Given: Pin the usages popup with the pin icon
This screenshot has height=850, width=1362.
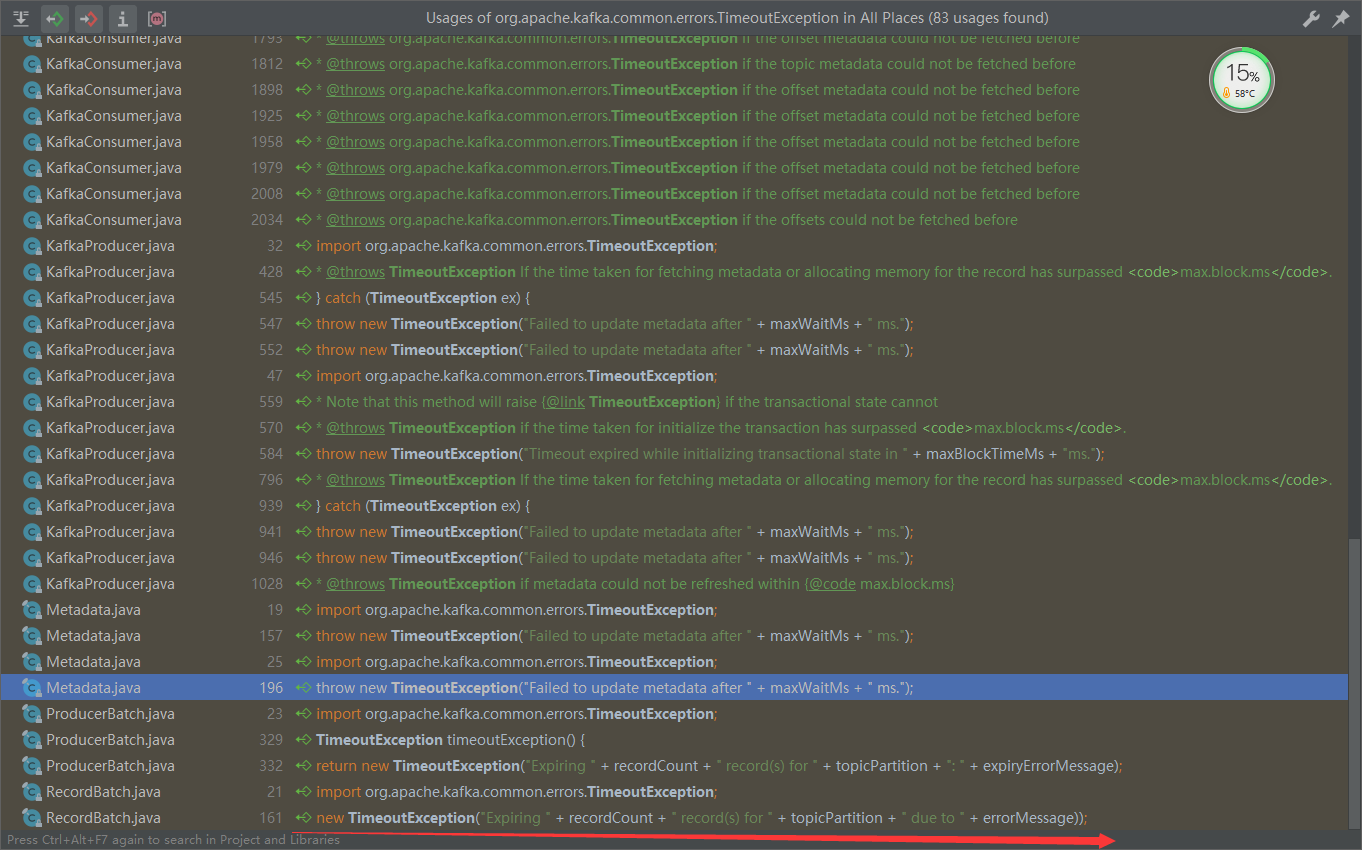Looking at the screenshot, I should (1341, 18).
